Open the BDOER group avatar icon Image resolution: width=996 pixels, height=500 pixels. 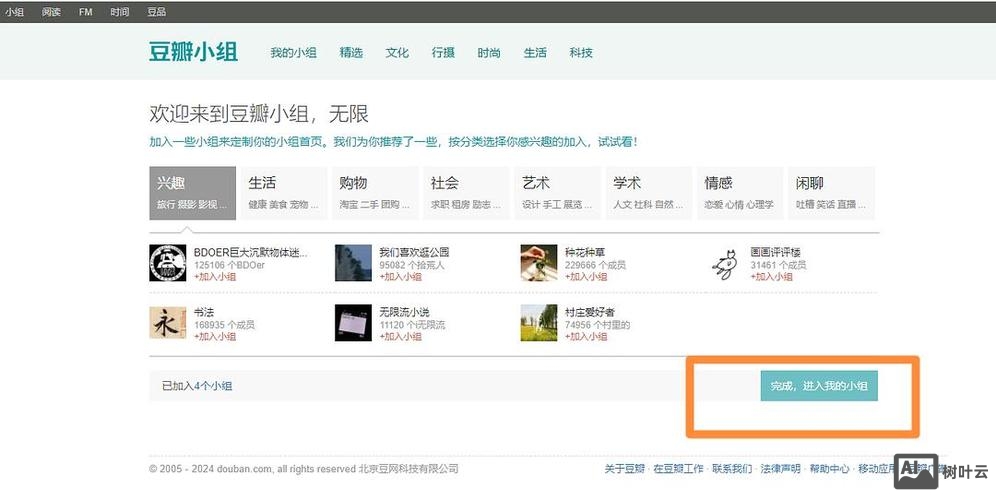tap(168, 263)
